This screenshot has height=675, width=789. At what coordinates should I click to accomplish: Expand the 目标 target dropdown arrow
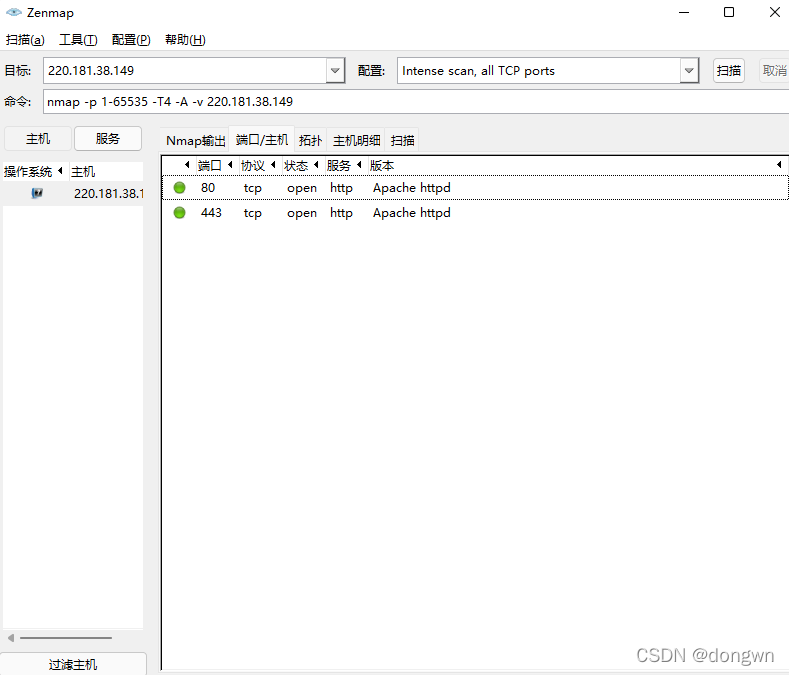pyautogui.click(x=335, y=71)
